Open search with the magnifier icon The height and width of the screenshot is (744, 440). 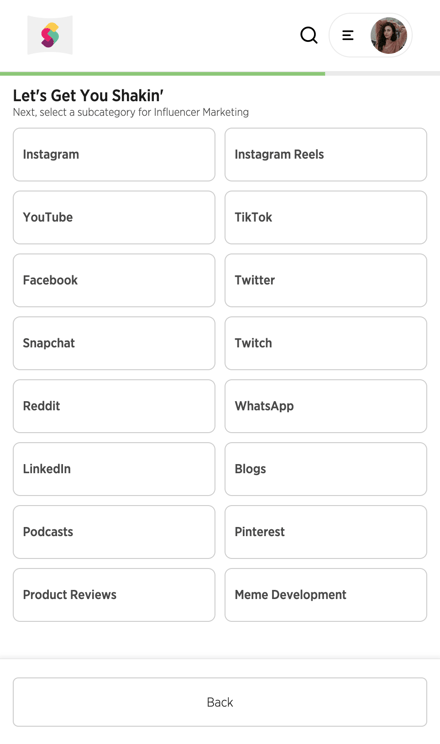(309, 35)
